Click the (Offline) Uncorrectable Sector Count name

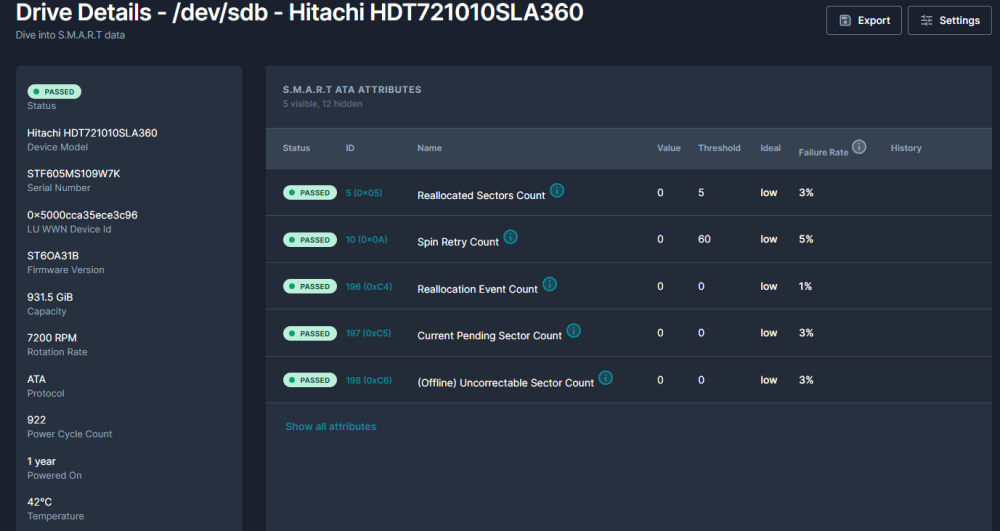pos(505,382)
